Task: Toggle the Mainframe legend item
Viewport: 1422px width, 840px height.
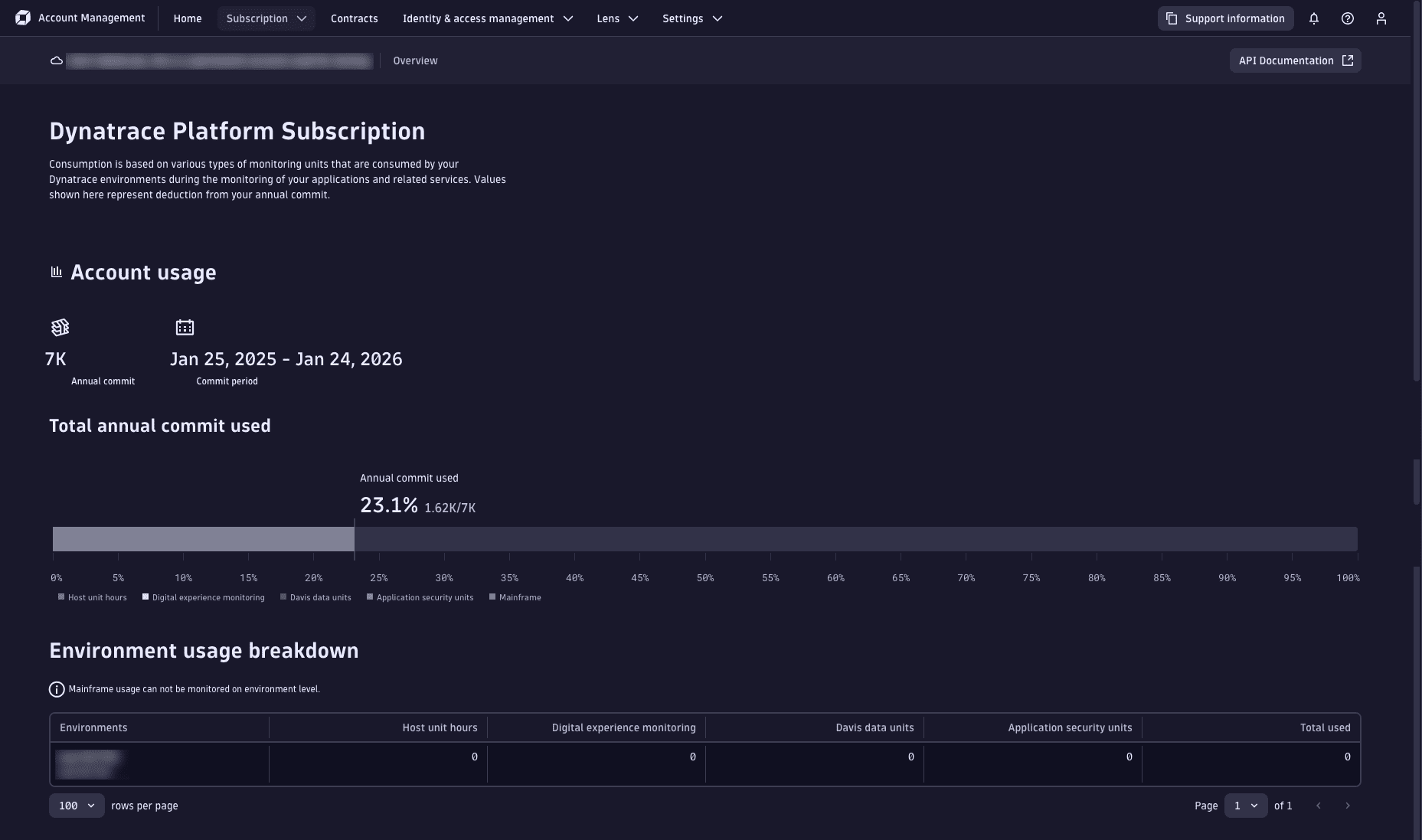Action: tap(515, 597)
